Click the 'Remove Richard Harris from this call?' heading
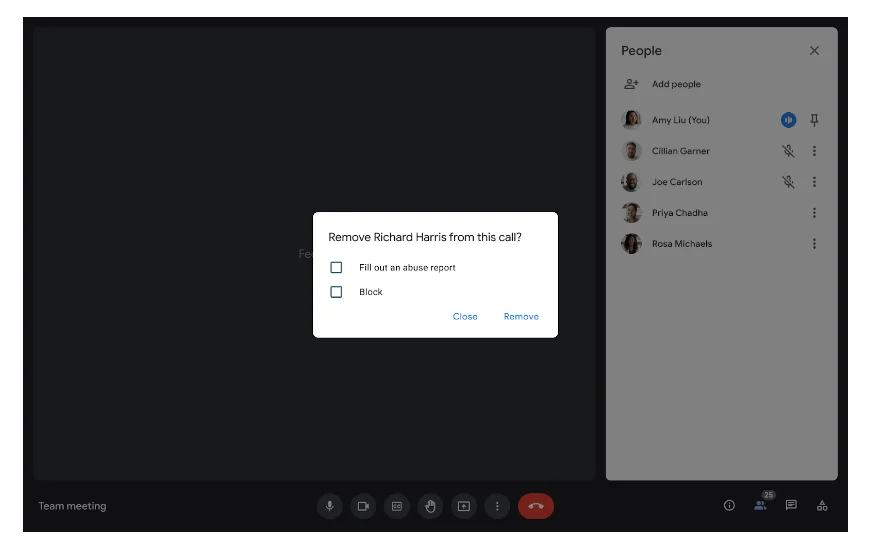Viewport: 873px width, 548px height. point(425,237)
